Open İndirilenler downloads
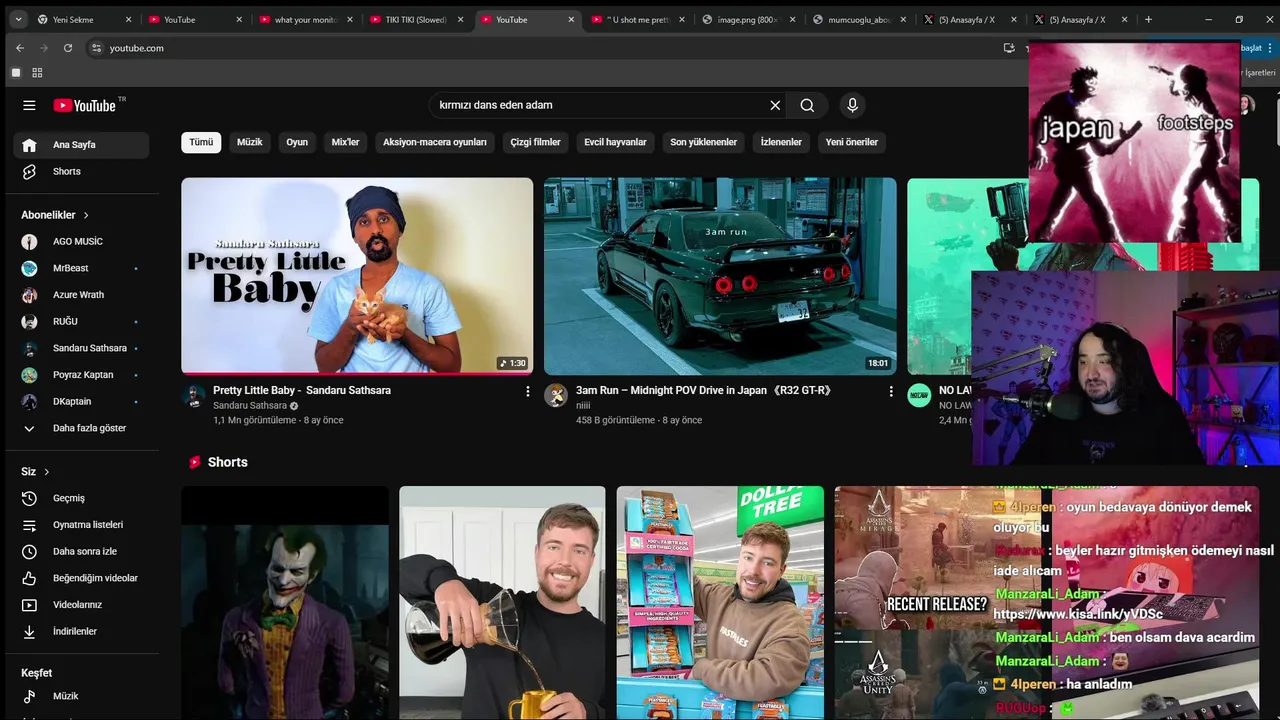The image size is (1280, 720). (x=81, y=631)
